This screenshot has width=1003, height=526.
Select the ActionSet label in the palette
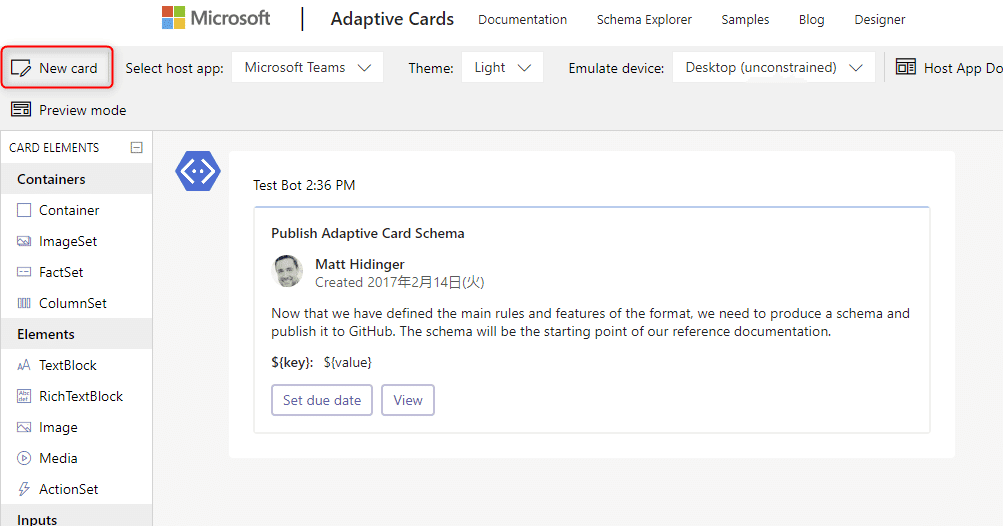click(68, 489)
